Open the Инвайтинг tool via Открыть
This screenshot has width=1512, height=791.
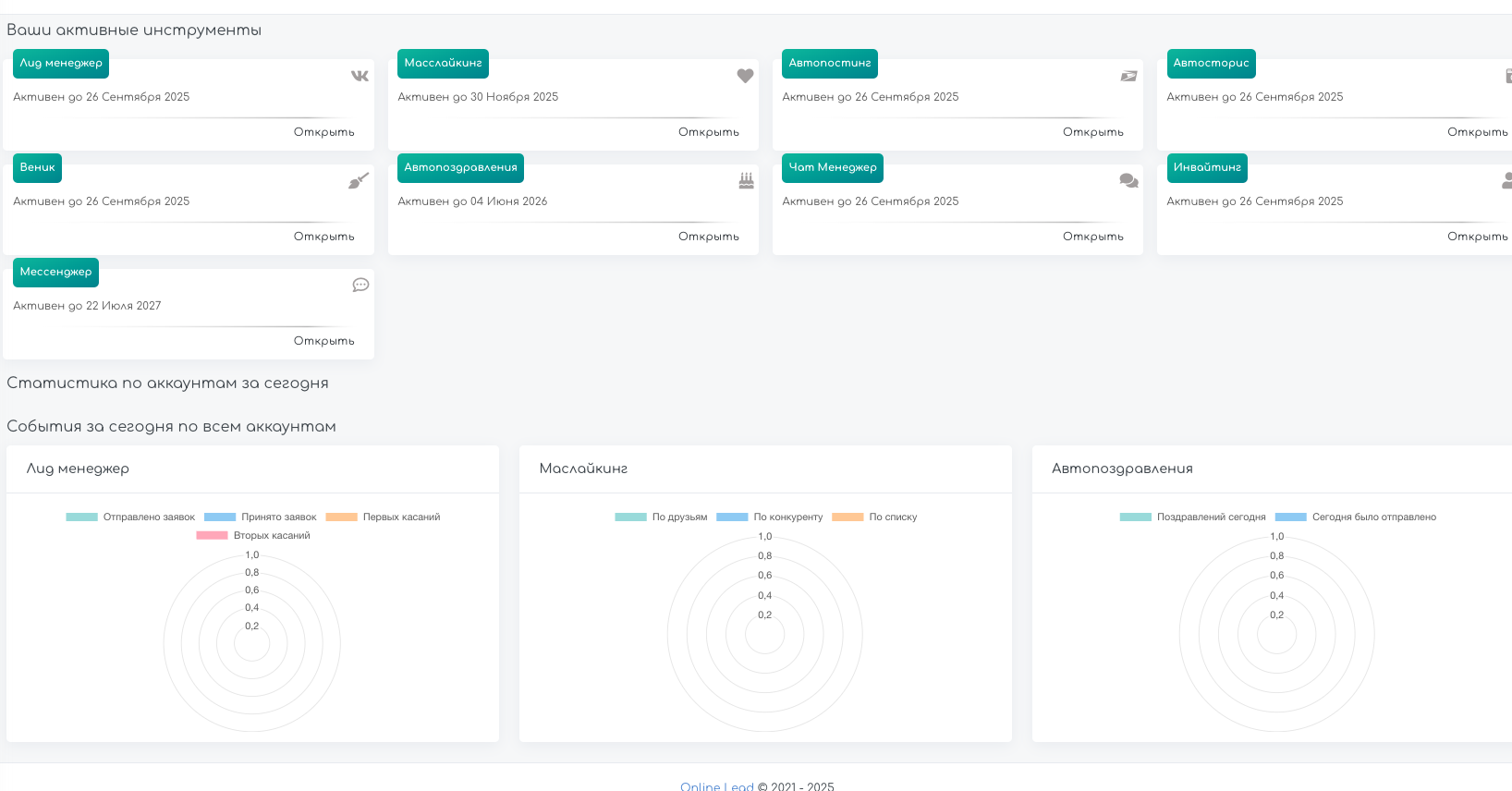pyautogui.click(x=1478, y=237)
